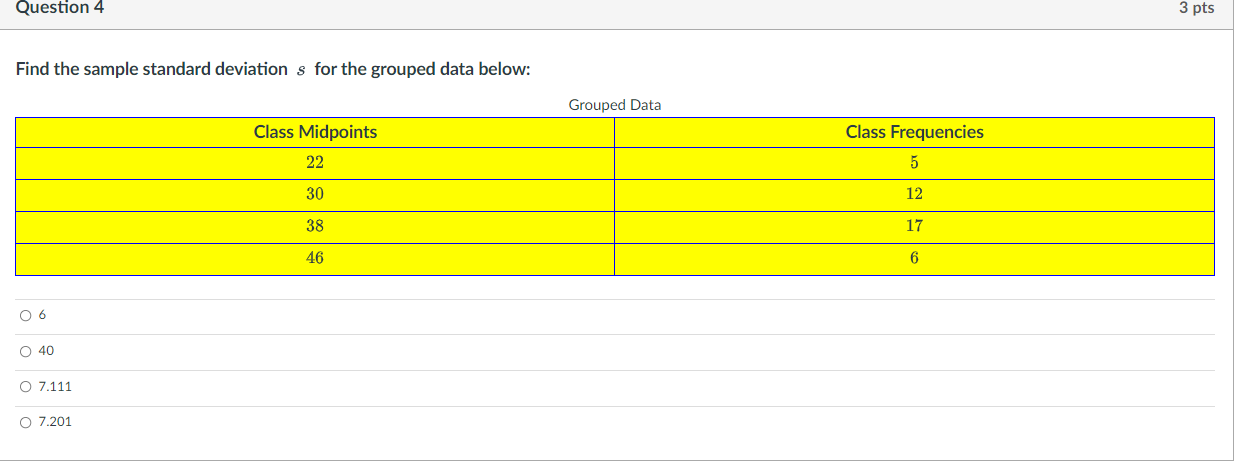Click the frequency cell showing 5
The width and height of the screenshot is (1243, 465).
(x=914, y=163)
